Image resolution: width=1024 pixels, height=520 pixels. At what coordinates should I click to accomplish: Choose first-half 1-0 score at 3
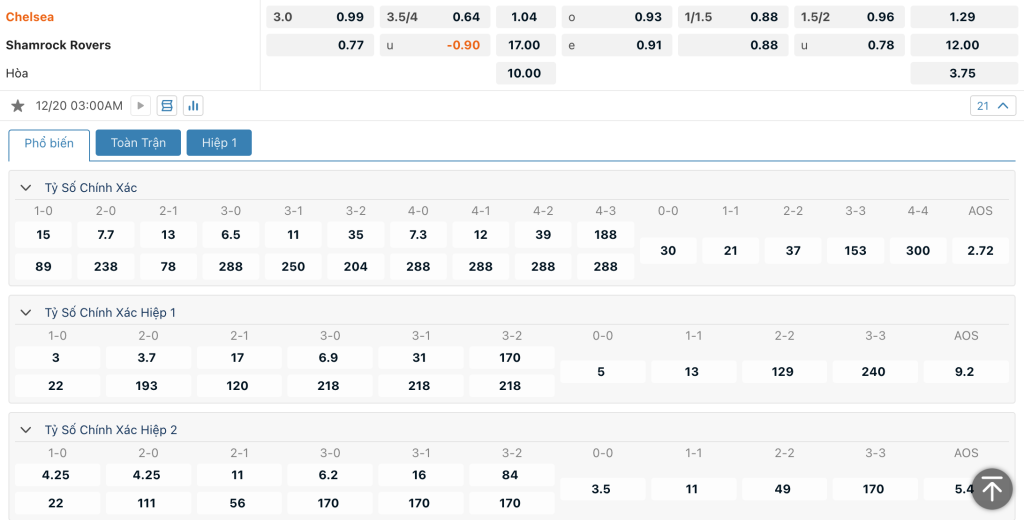[57, 358]
